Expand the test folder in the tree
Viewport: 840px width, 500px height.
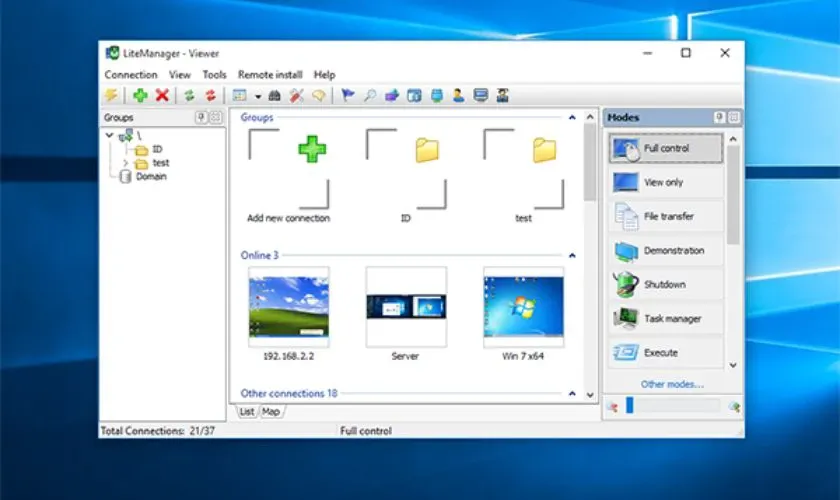coord(125,163)
